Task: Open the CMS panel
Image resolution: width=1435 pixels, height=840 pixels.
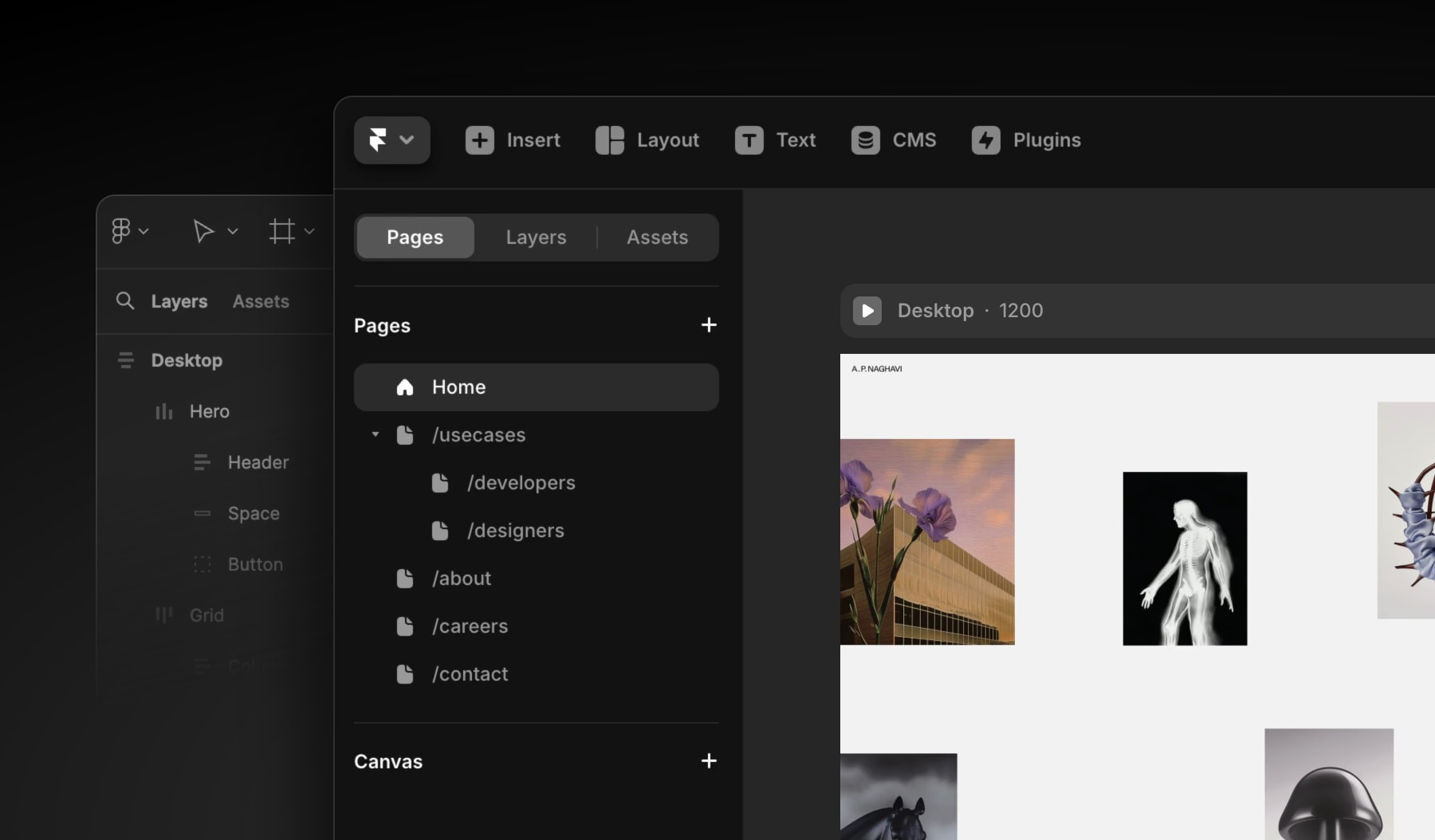Action: [893, 139]
